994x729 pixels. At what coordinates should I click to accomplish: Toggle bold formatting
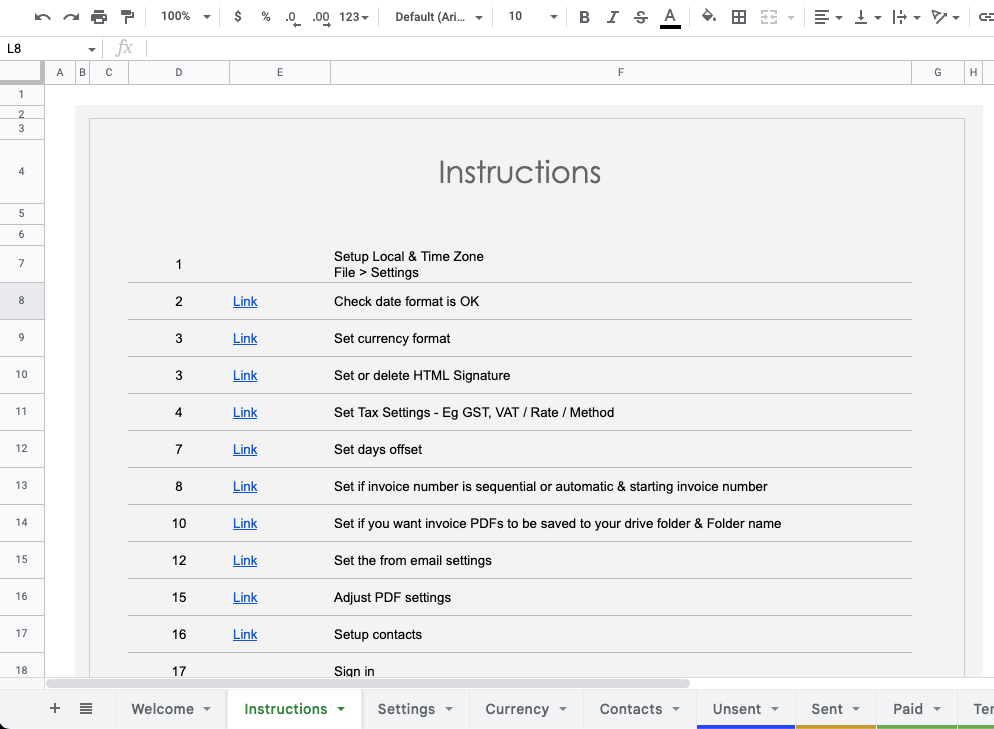coord(584,17)
